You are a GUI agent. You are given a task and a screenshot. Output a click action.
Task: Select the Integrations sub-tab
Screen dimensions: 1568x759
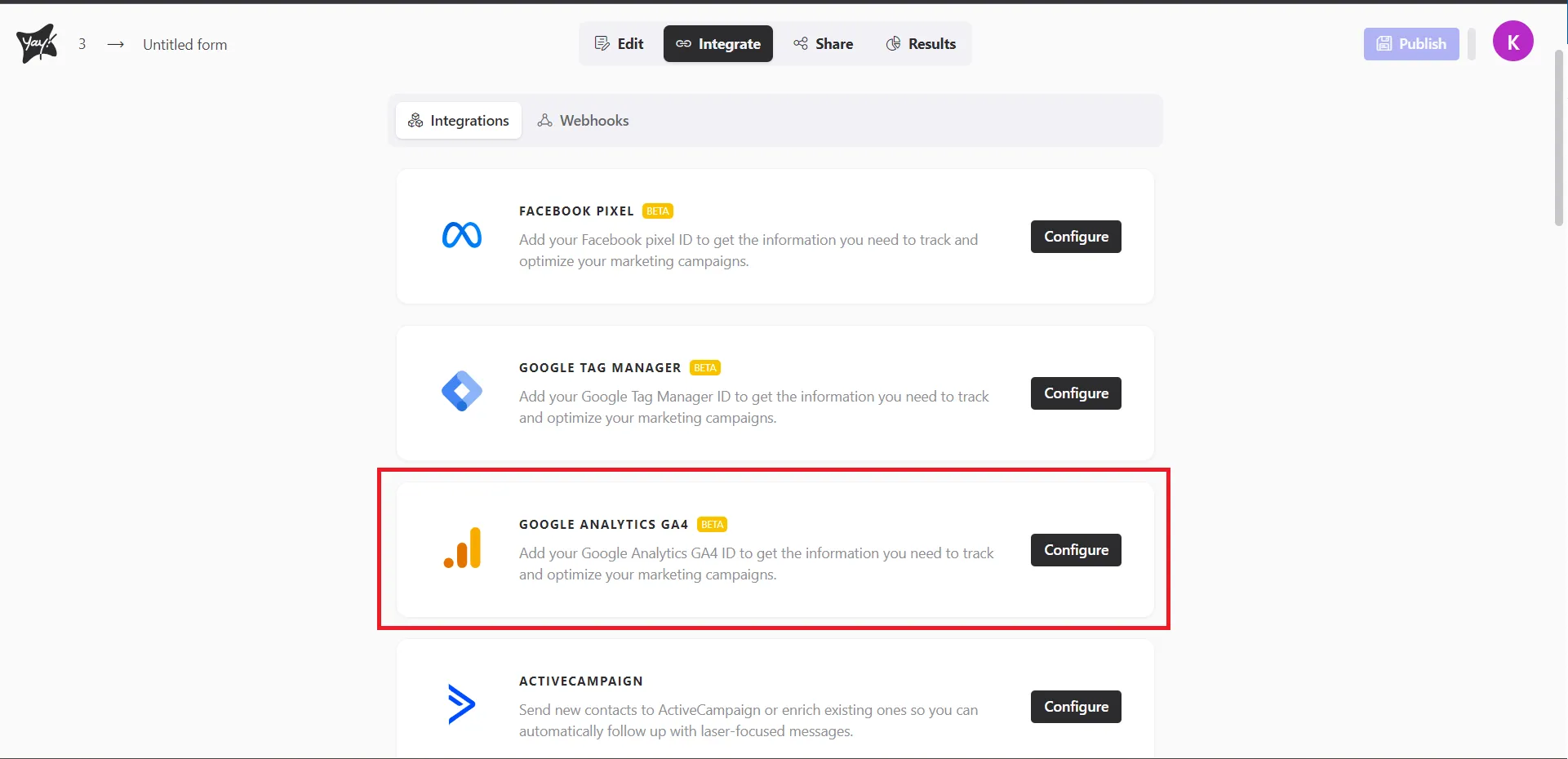(x=459, y=121)
